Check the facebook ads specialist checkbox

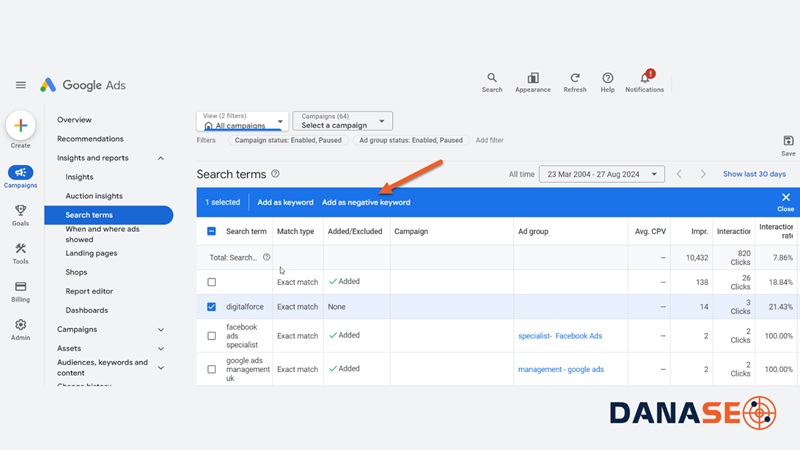pyautogui.click(x=211, y=336)
